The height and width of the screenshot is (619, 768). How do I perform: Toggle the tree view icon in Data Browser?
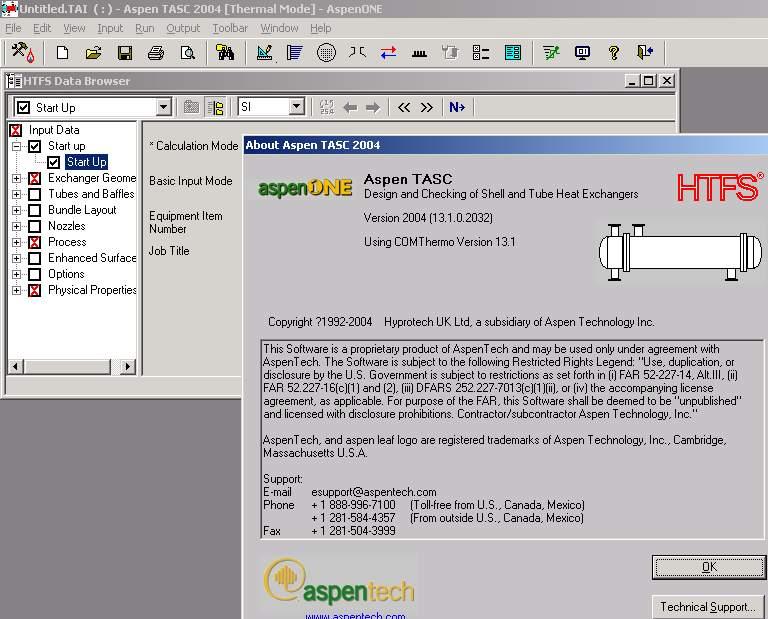pyautogui.click(x=216, y=107)
